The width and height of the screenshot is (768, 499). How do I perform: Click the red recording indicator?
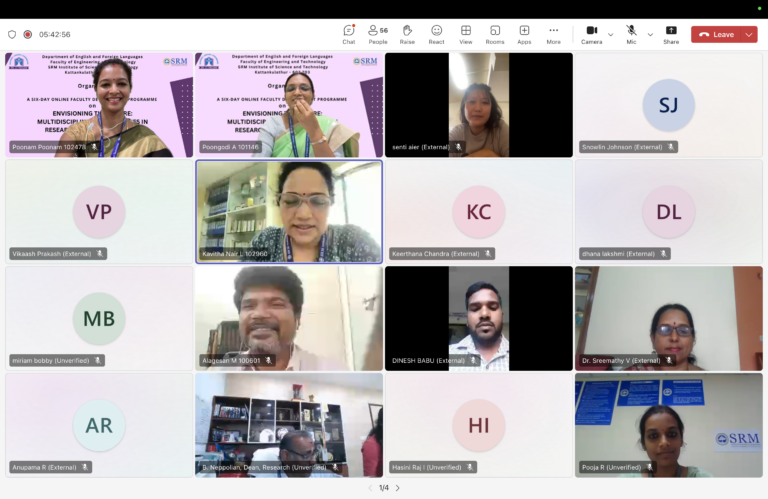click(x=28, y=34)
